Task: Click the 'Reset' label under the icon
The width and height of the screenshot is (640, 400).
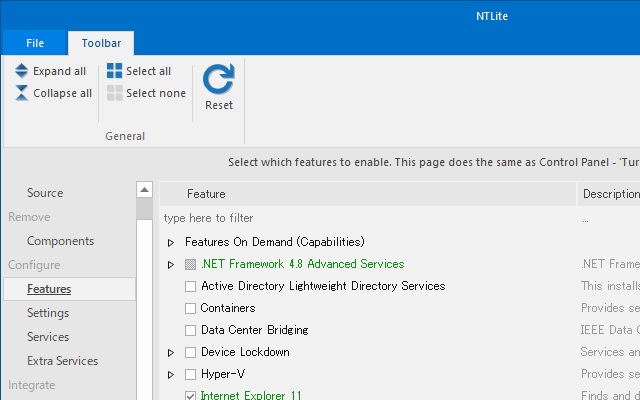Action: tap(219, 105)
